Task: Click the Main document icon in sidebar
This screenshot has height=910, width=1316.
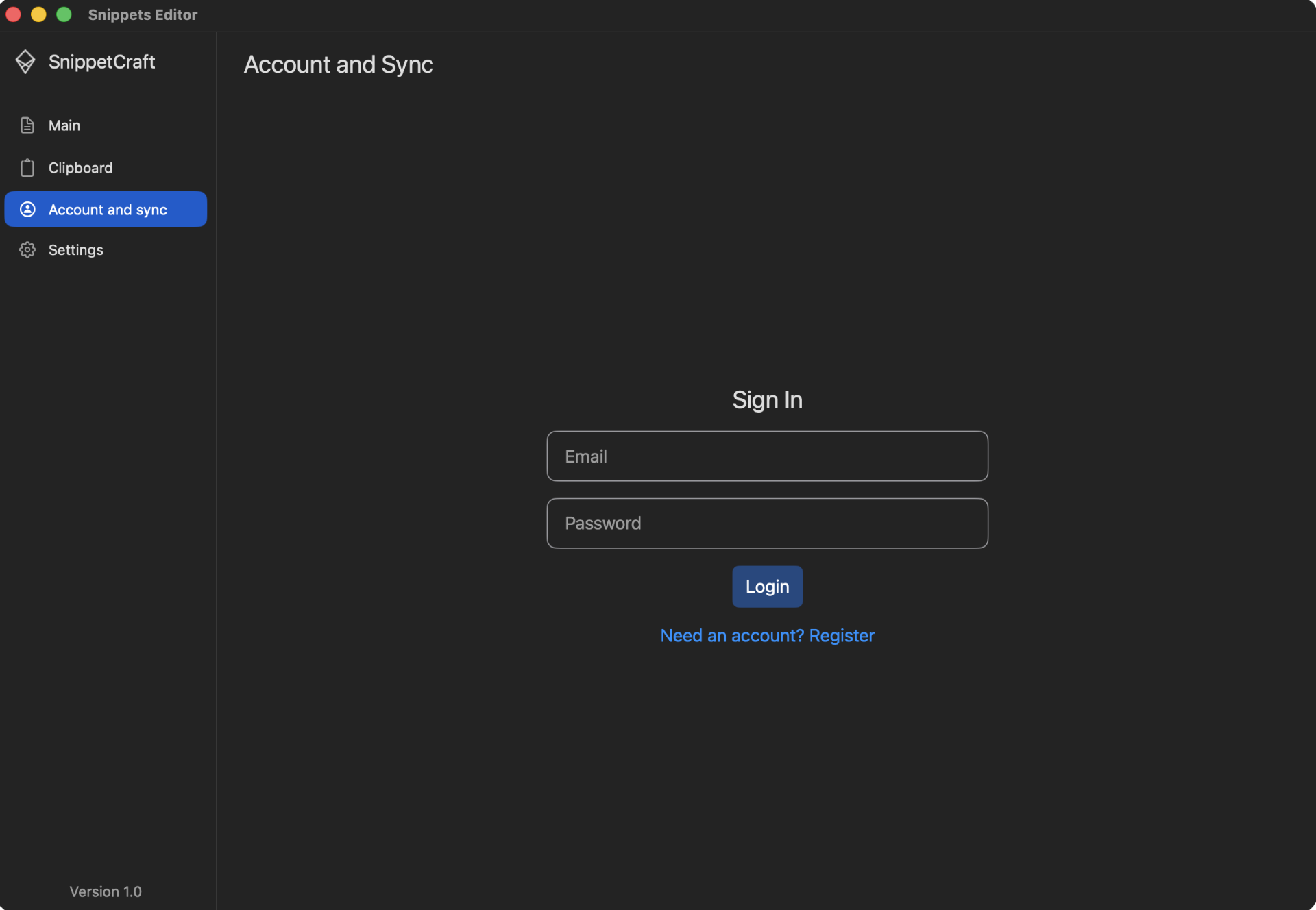Action: 27,125
